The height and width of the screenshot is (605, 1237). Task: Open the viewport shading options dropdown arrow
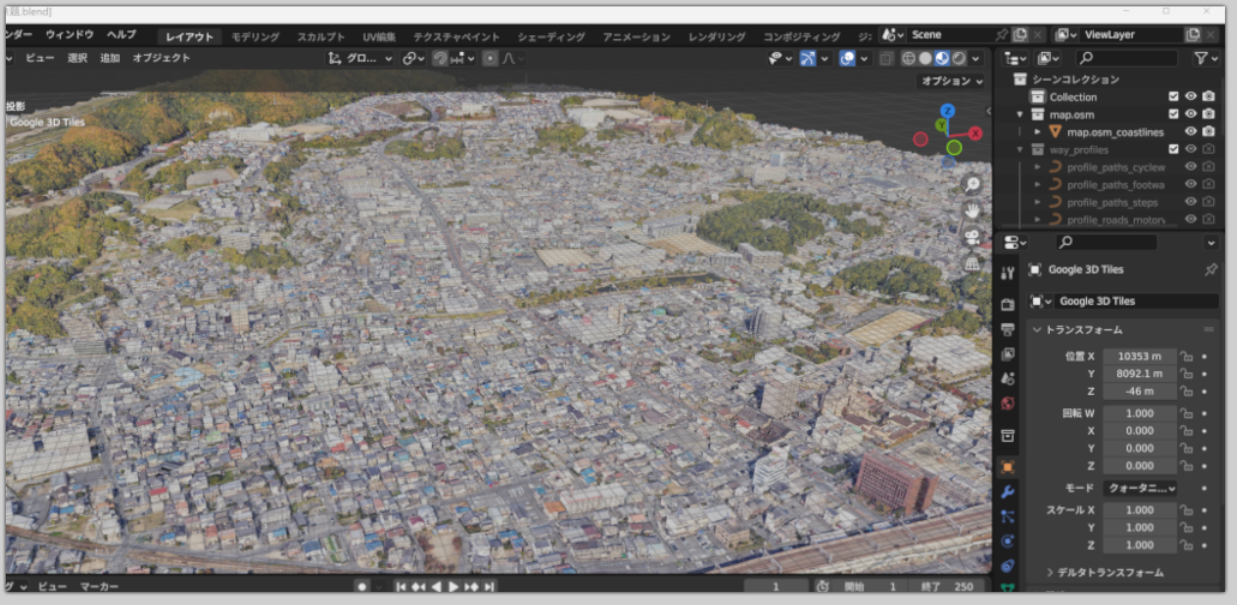(975, 58)
